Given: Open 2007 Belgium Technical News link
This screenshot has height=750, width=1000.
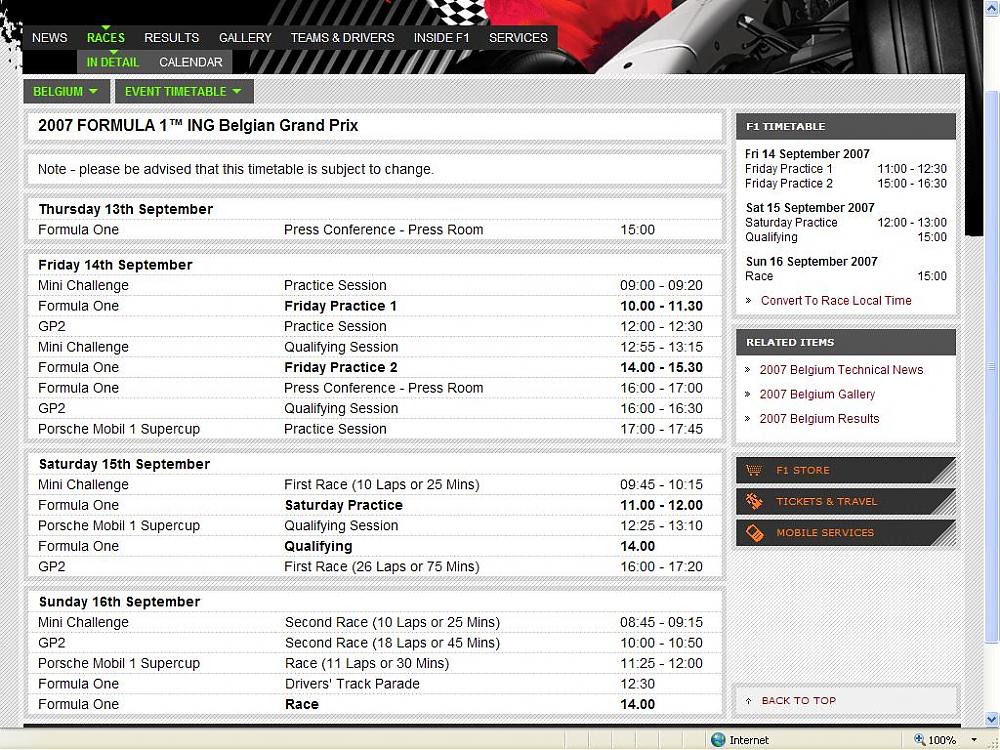Looking at the screenshot, I should tap(841, 370).
